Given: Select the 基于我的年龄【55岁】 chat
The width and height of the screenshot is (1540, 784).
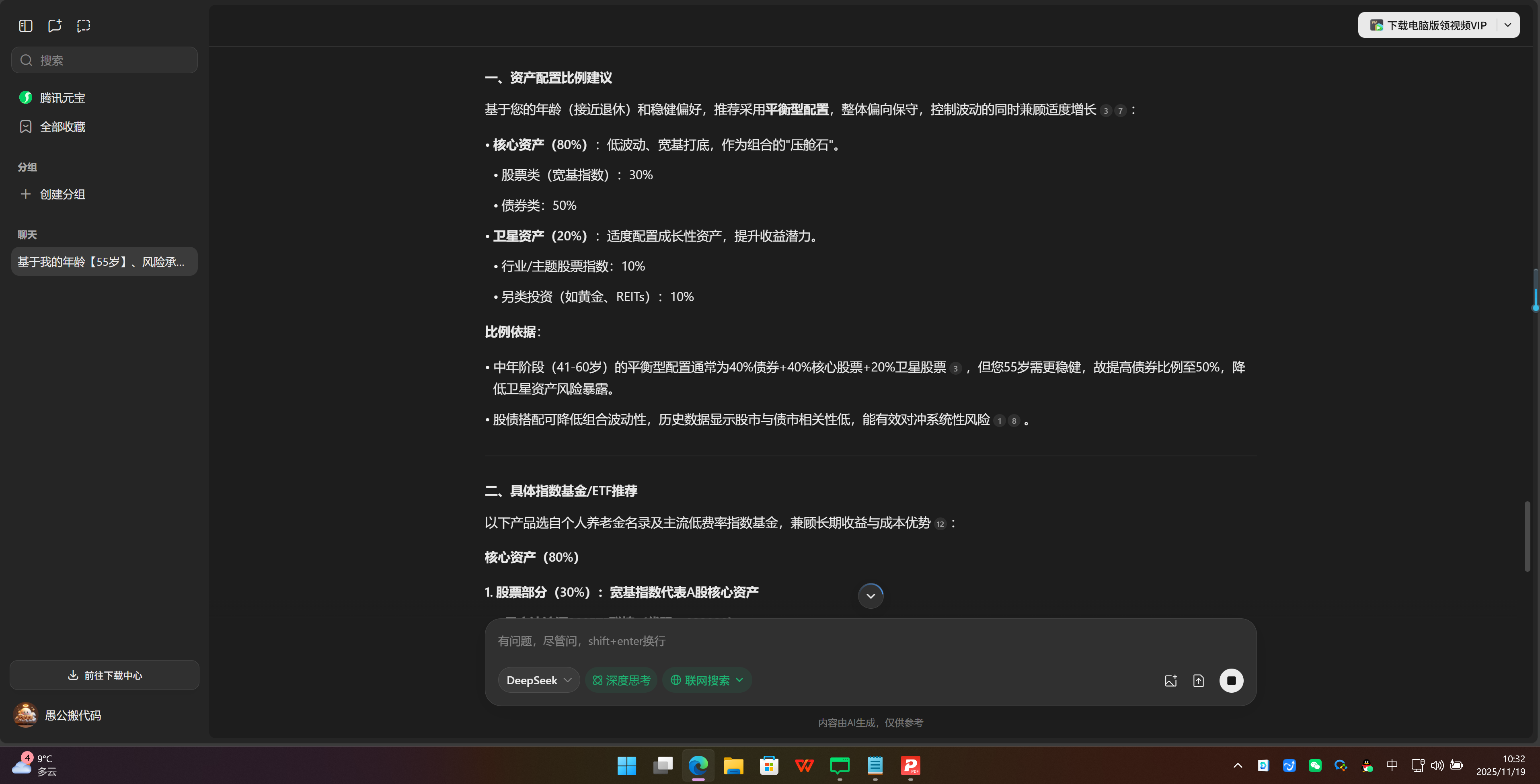Looking at the screenshot, I should pos(103,261).
